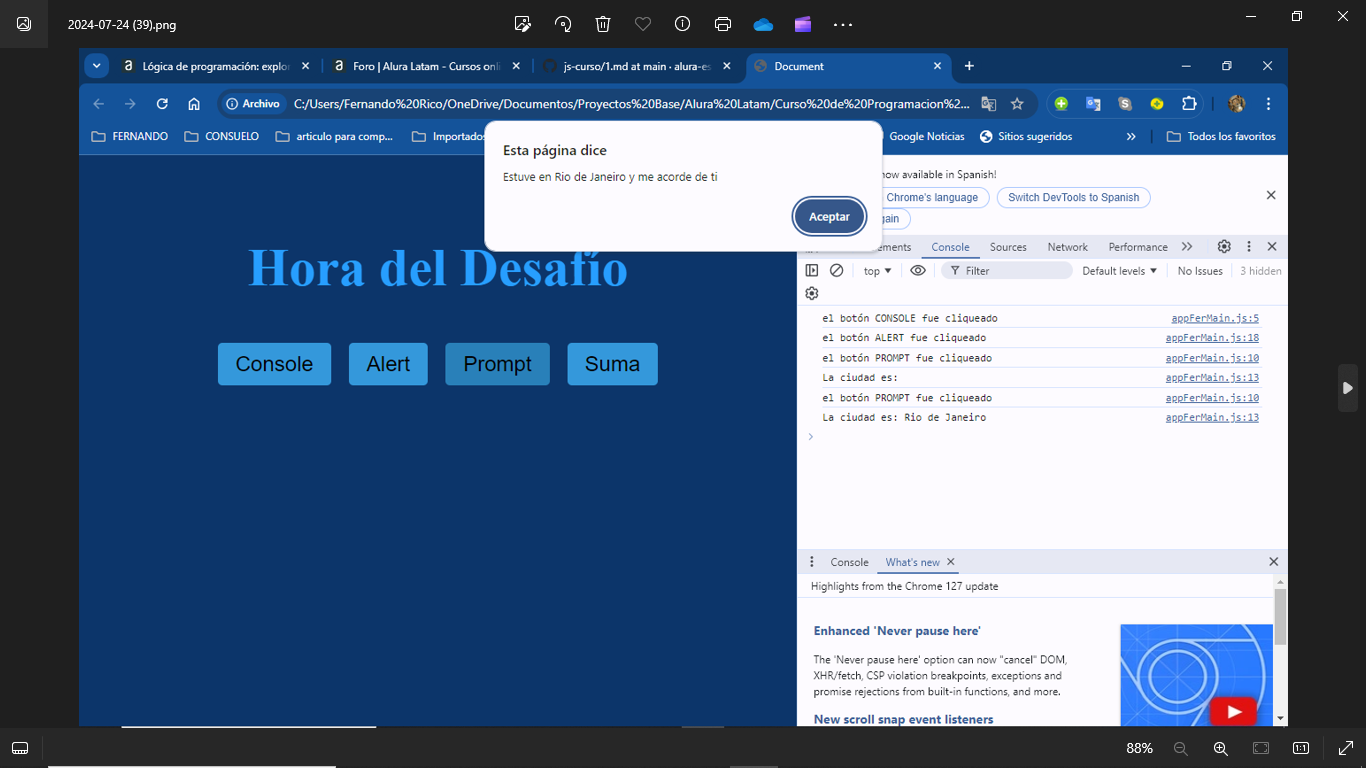This screenshot has height=768, width=1366.
Task: Open Clipchamp icon in Photos toolbar
Action: click(803, 24)
